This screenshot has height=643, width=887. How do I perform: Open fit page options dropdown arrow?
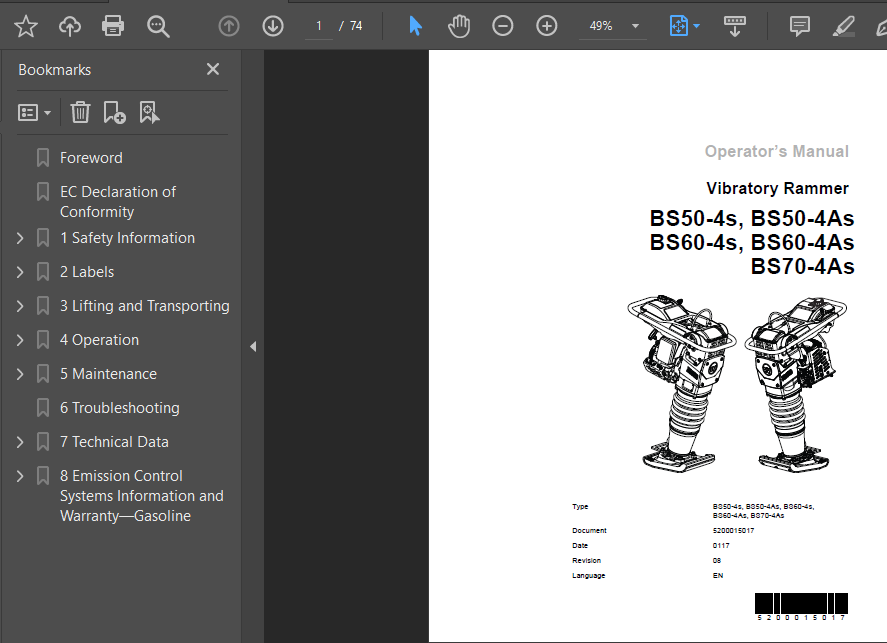click(696, 26)
